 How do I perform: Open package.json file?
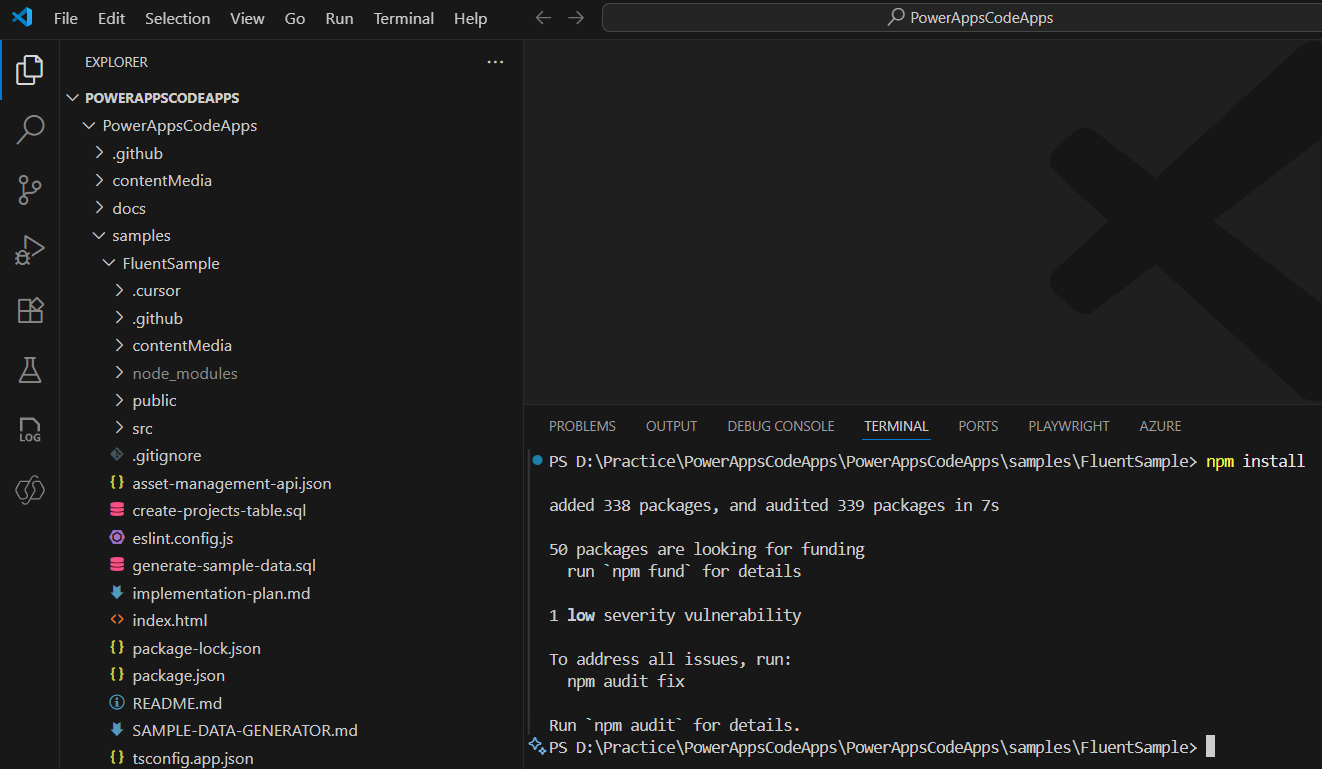pos(178,675)
